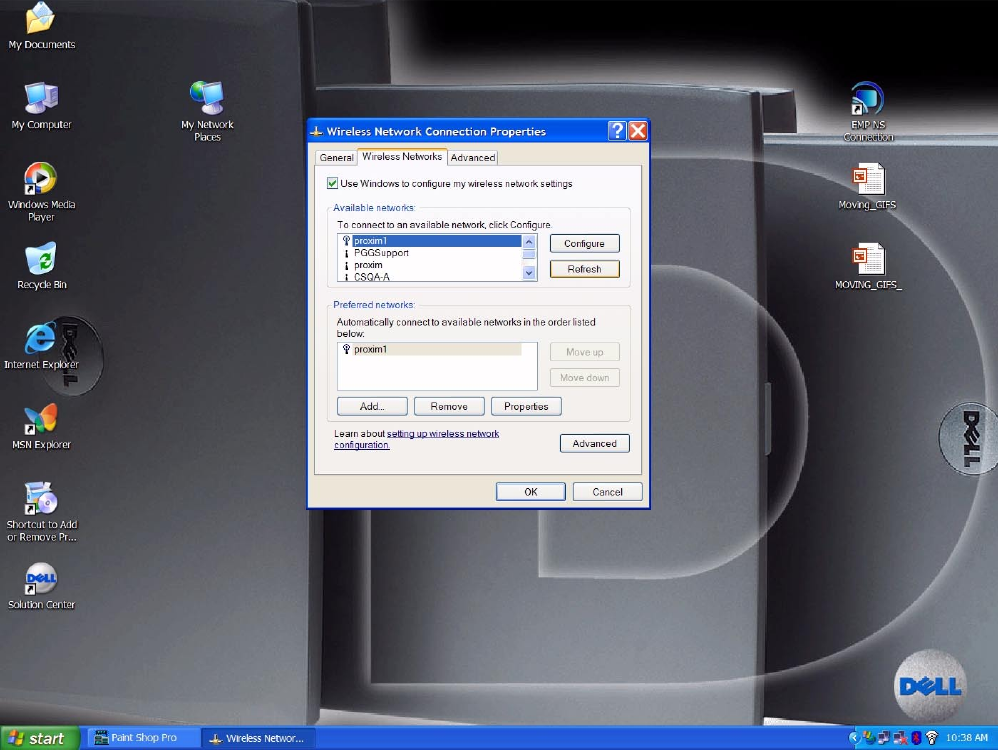Select Dell Solution Center desktop shortcut
This screenshot has height=750, width=998.
[41, 586]
